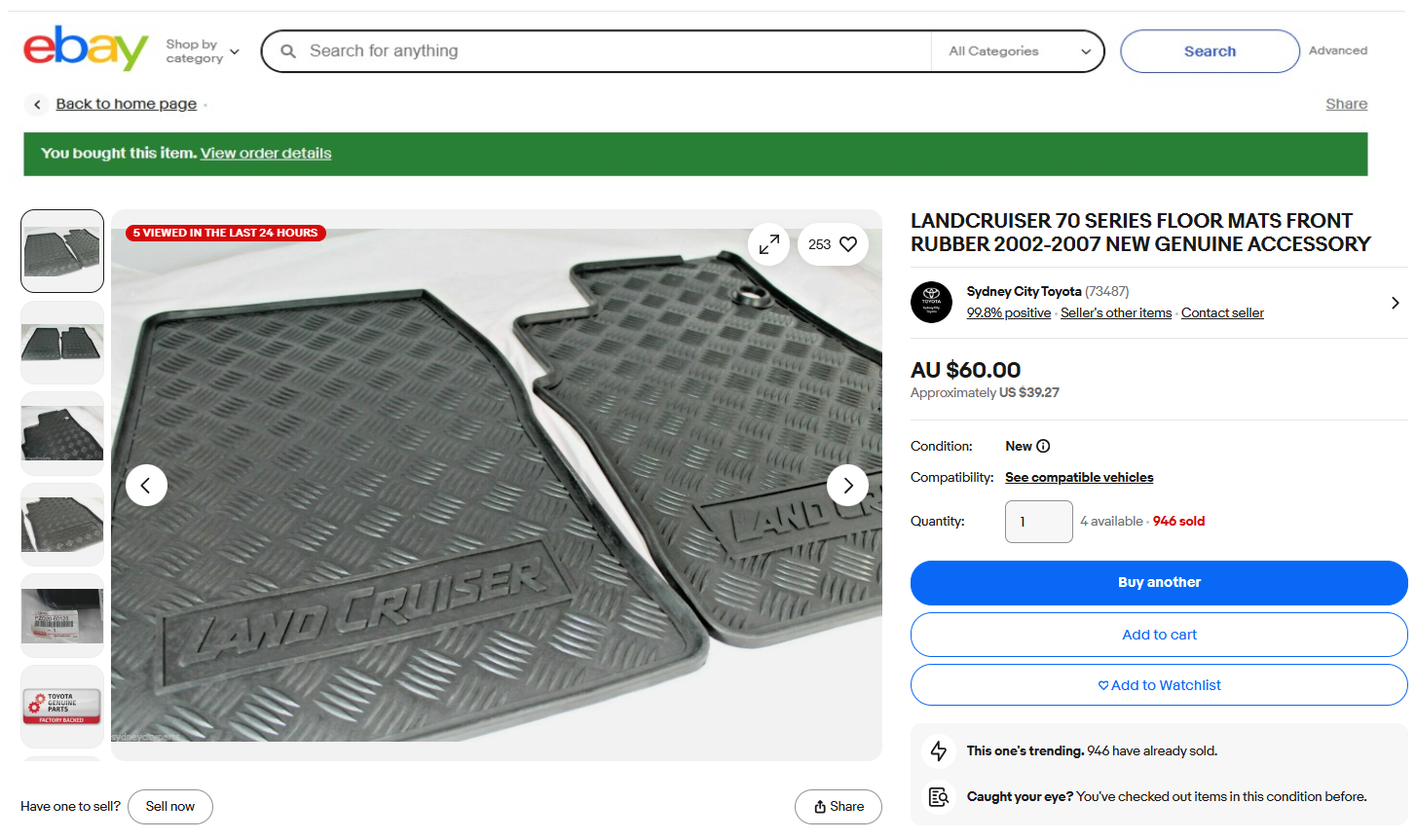Viewport: 1416px width, 840px height.
Task: Open View order details link
Action: 266,153
